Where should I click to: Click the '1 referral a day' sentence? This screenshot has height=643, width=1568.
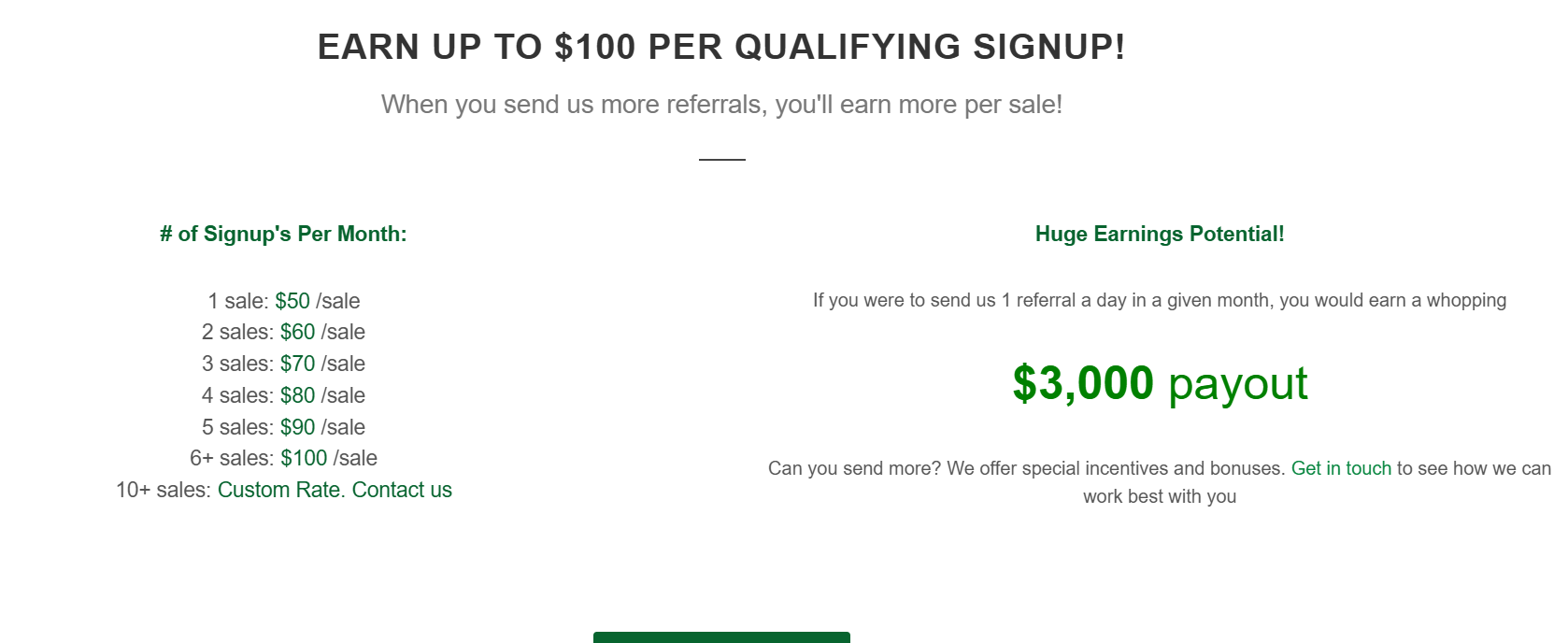coord(1160,300)
